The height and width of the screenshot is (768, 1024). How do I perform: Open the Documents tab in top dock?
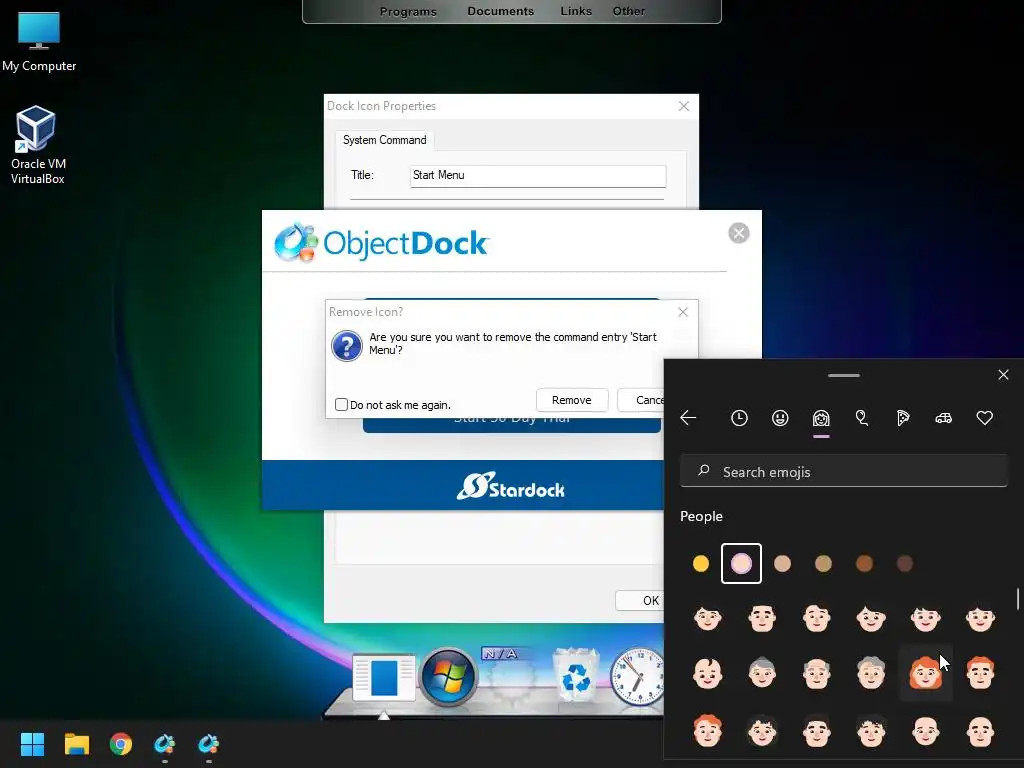pyautogui.click(x=501, y=12)
